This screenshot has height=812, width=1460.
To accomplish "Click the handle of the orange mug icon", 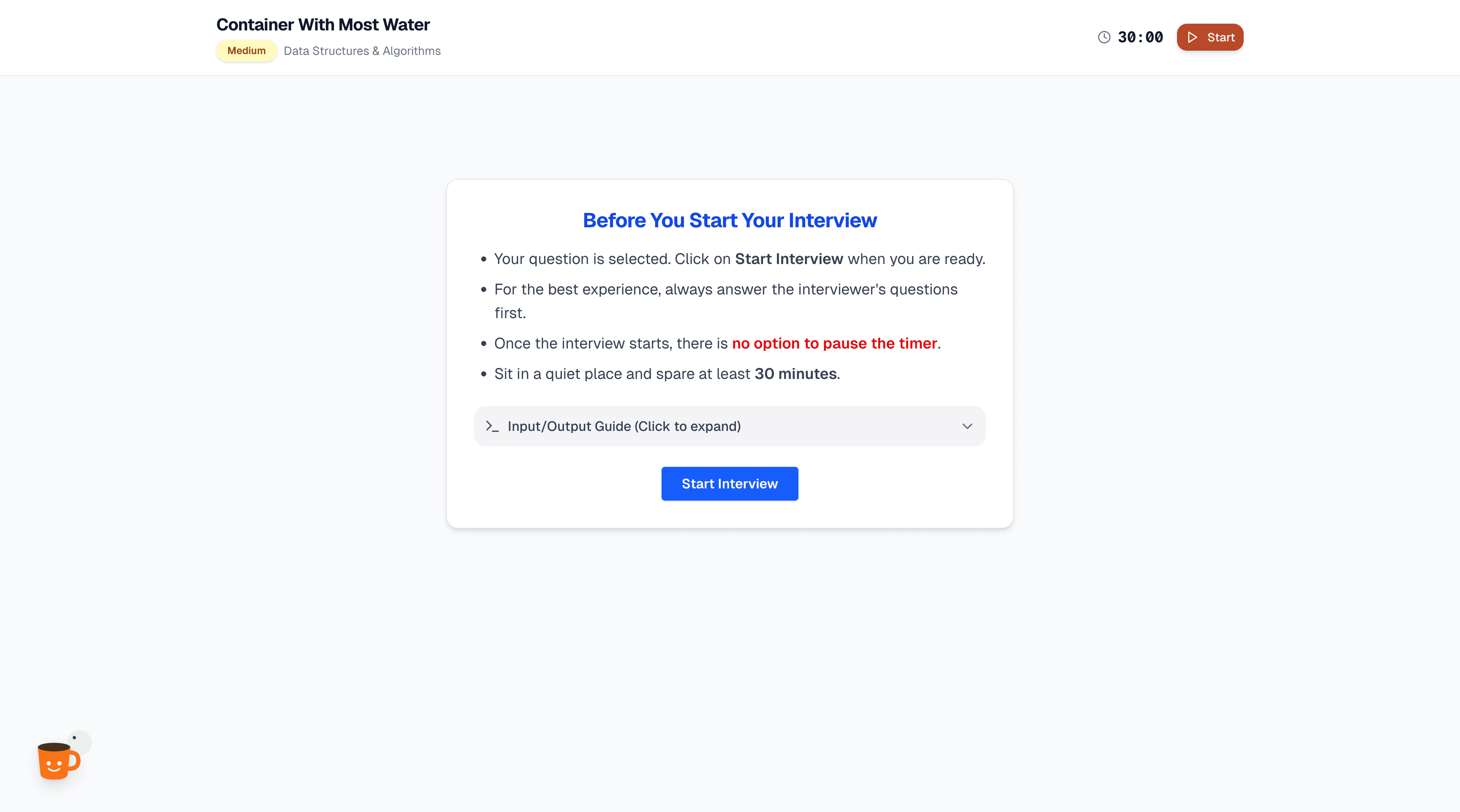I will click(74, 762).
